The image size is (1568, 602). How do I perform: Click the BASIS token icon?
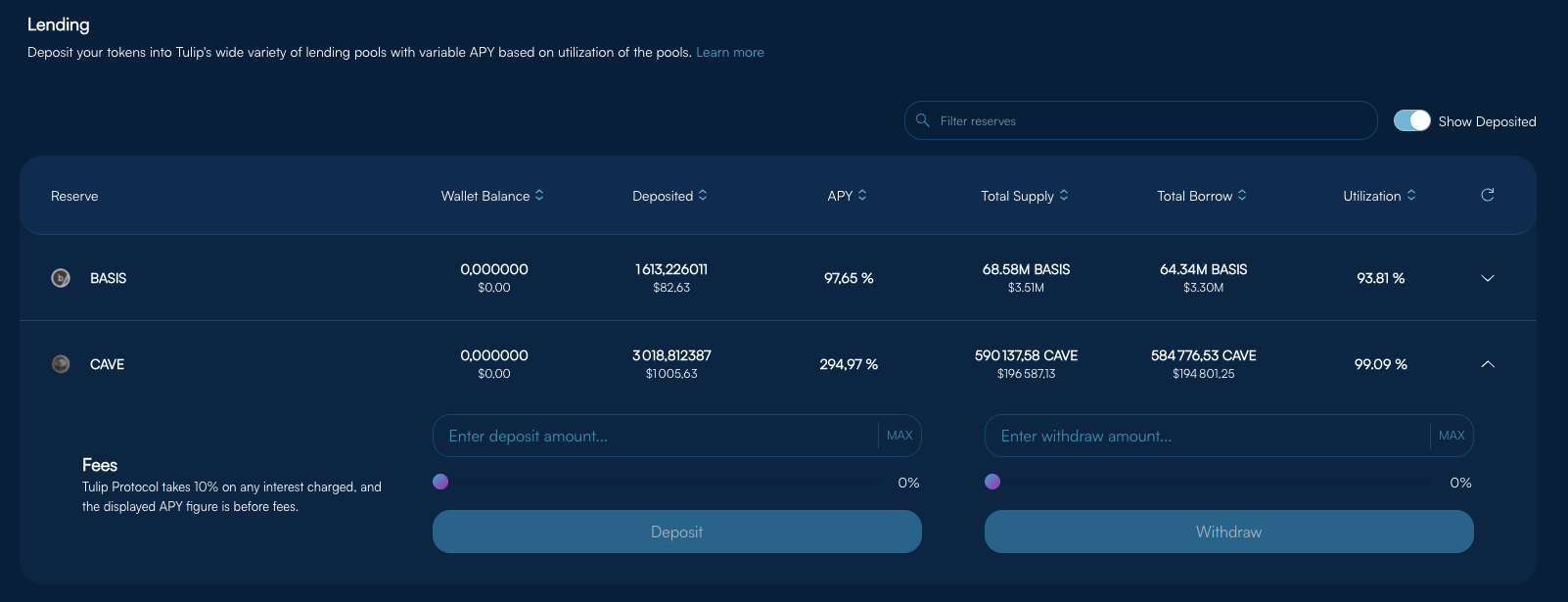(61, 278)
